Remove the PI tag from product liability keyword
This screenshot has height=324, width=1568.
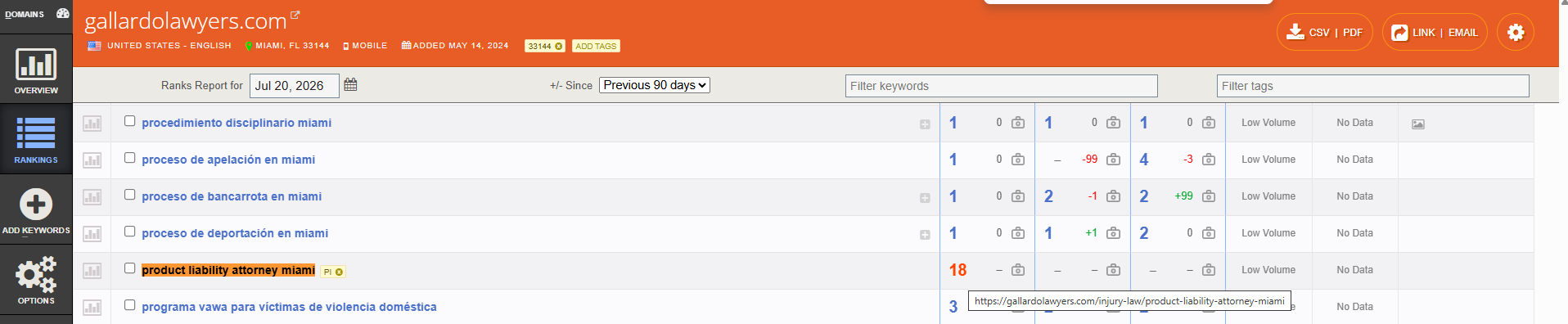[x=339, y=272]
